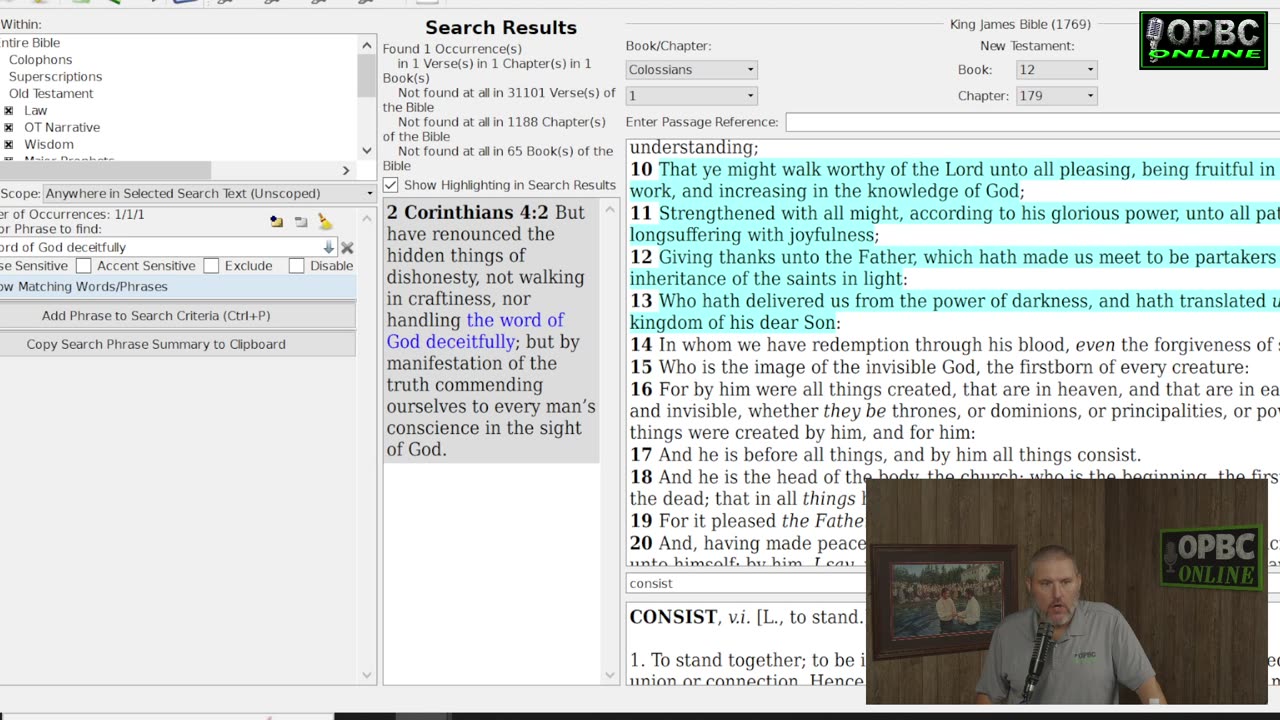Click the OPBC Online logo in the corner
Viewport: 1280px width, 720px height.
(x=1203, y=41)
